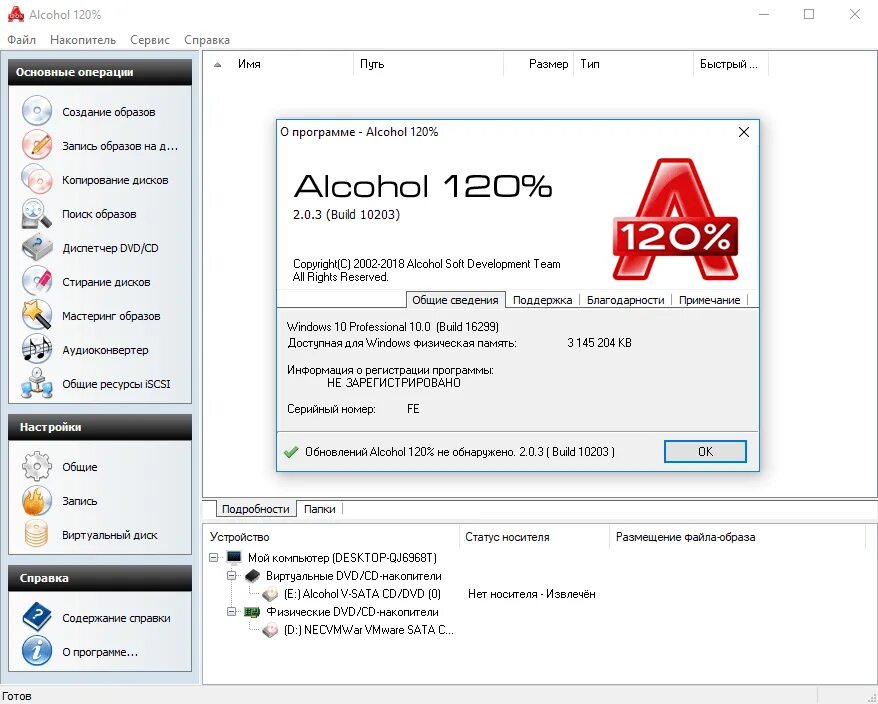
Task: Collapse the Виртуальные DVD/CD-накопители node
Action: pyautogui.click(x=231, y=575)
